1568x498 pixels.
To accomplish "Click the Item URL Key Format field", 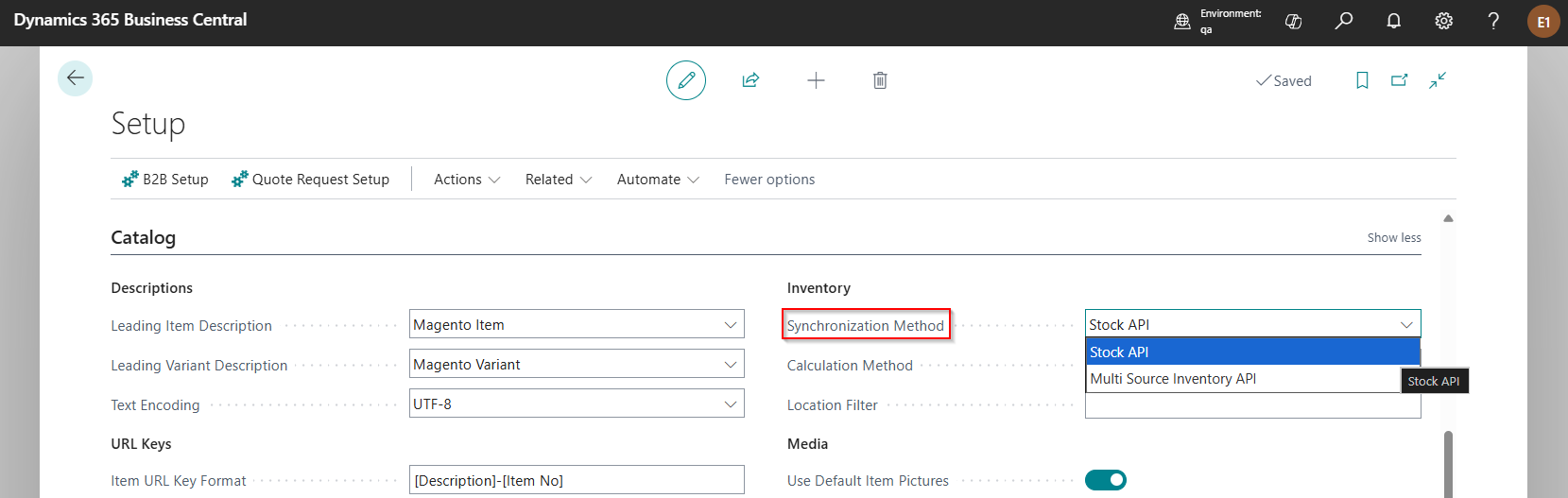I will tap(577, 481).
